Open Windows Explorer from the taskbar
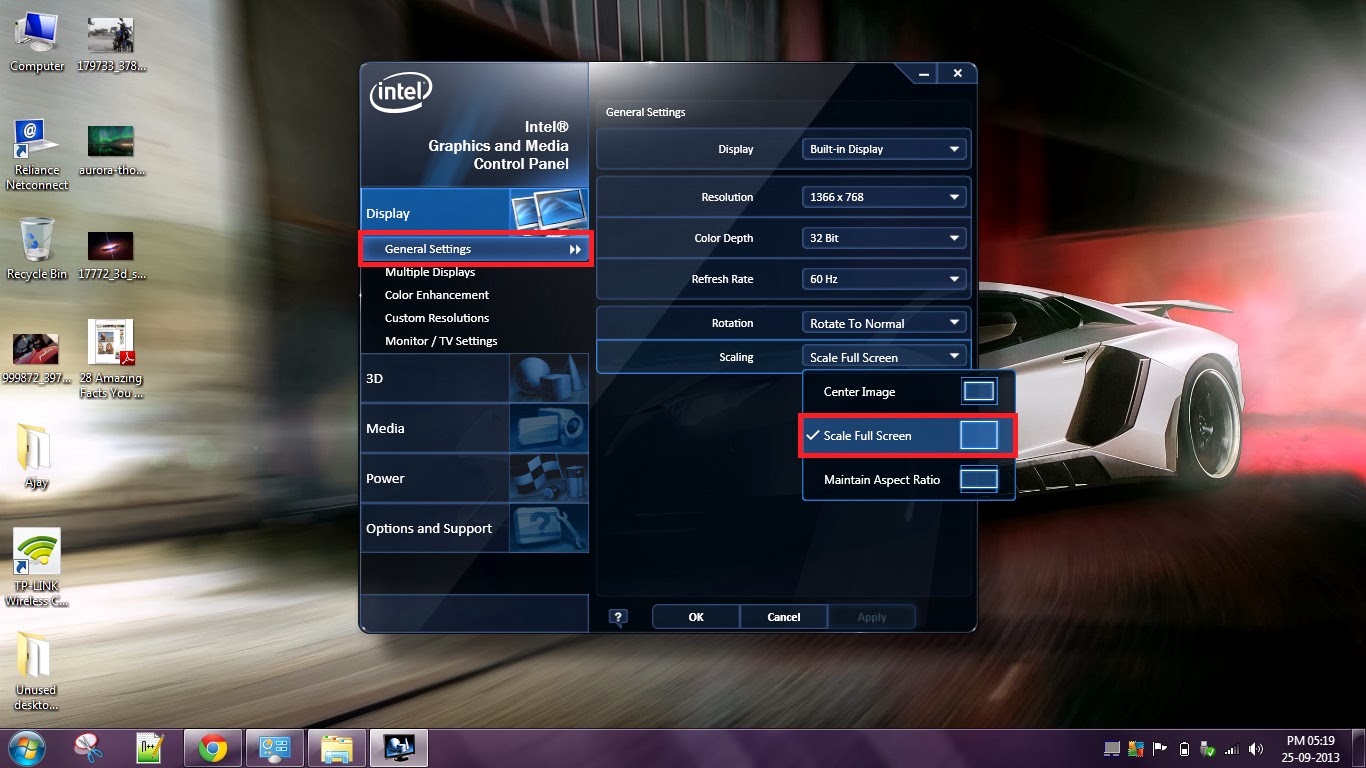Viewport: 1366px width, 768px height. coord(337,748)
